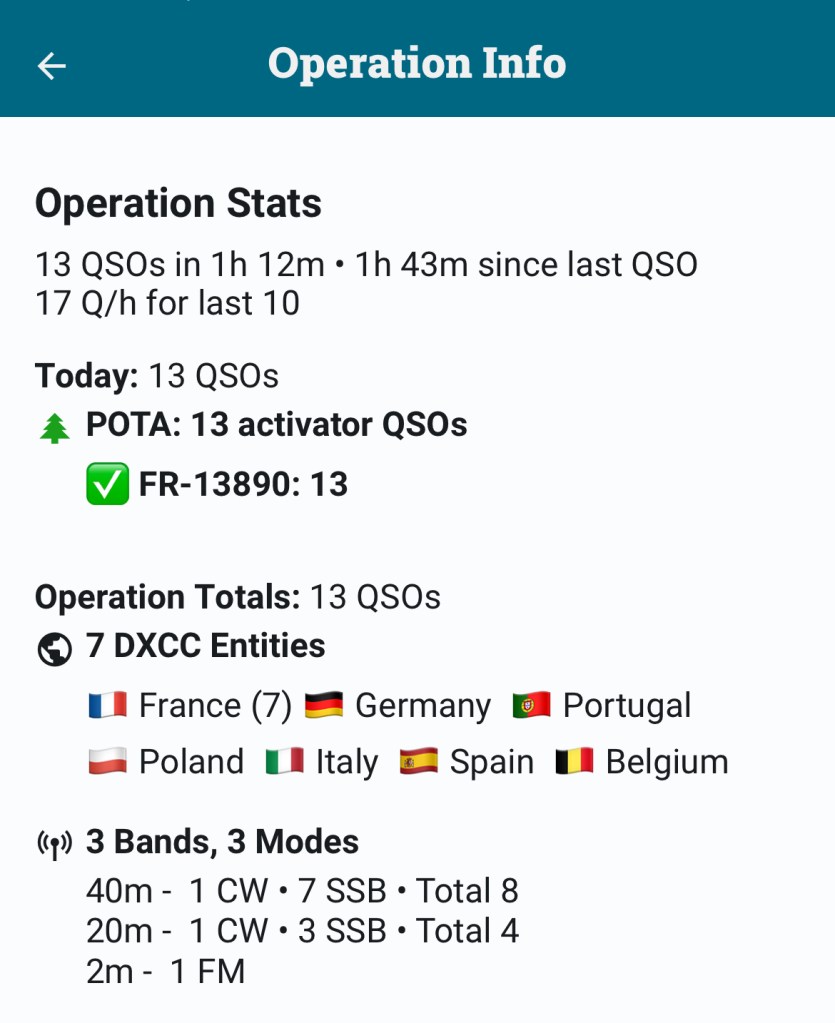Tap the 7 DXCC Entities heading
This screenshot has width=835, height=1023.
pos(205,646)
